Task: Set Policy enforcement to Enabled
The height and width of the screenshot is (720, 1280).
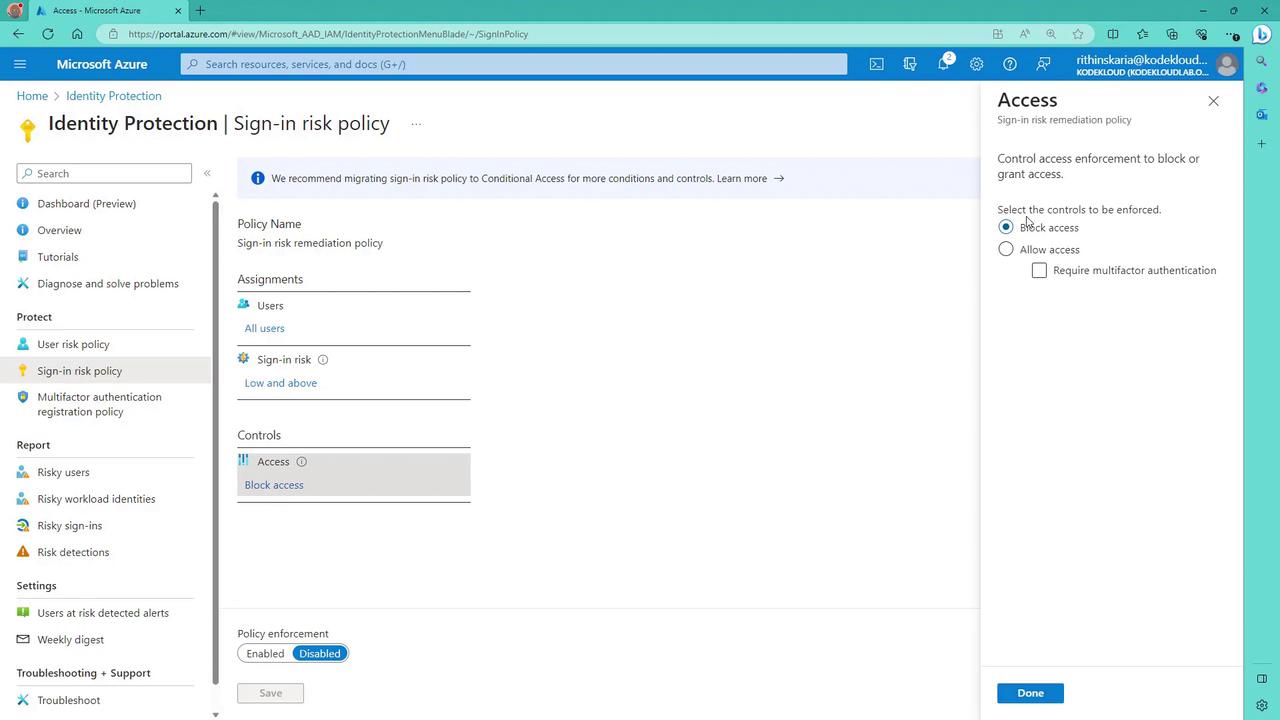Action: (x=265, y=654)
